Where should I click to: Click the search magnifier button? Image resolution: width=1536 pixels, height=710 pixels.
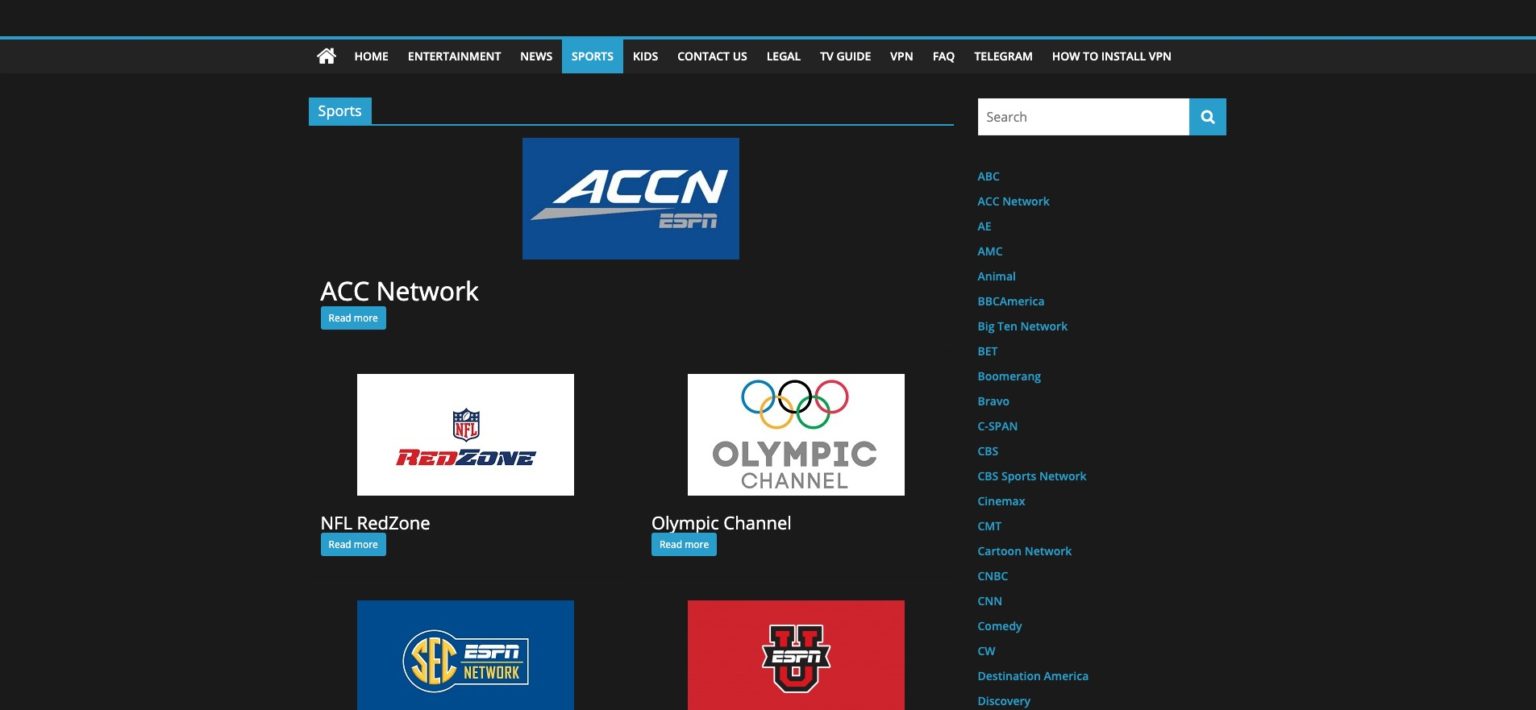(x=1207, y=117)
